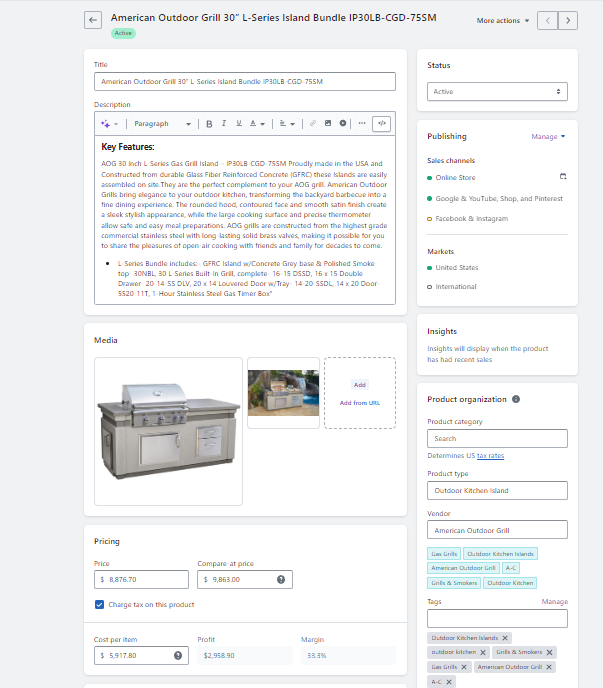Select the Grills & Smokers suggested chip
The height and width of the screenshot is (688, 603).
(x=454, y=583)
